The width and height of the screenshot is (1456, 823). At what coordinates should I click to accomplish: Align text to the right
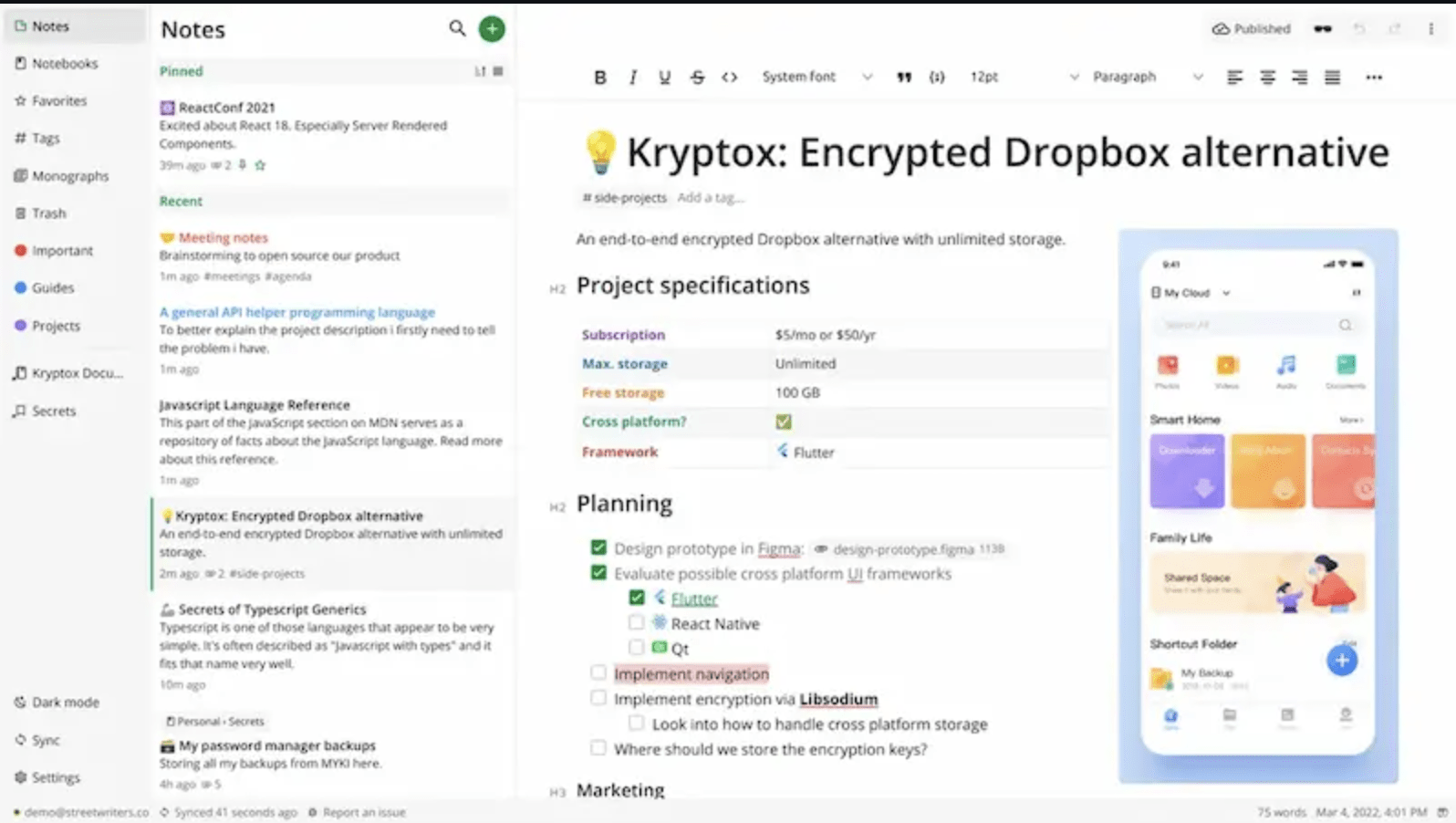(1299, 78)
